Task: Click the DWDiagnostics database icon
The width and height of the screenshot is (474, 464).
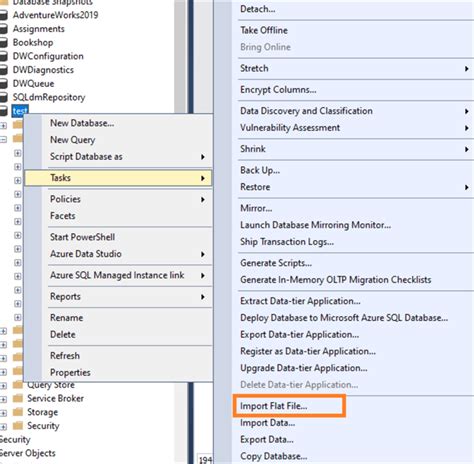Action: 3,70
